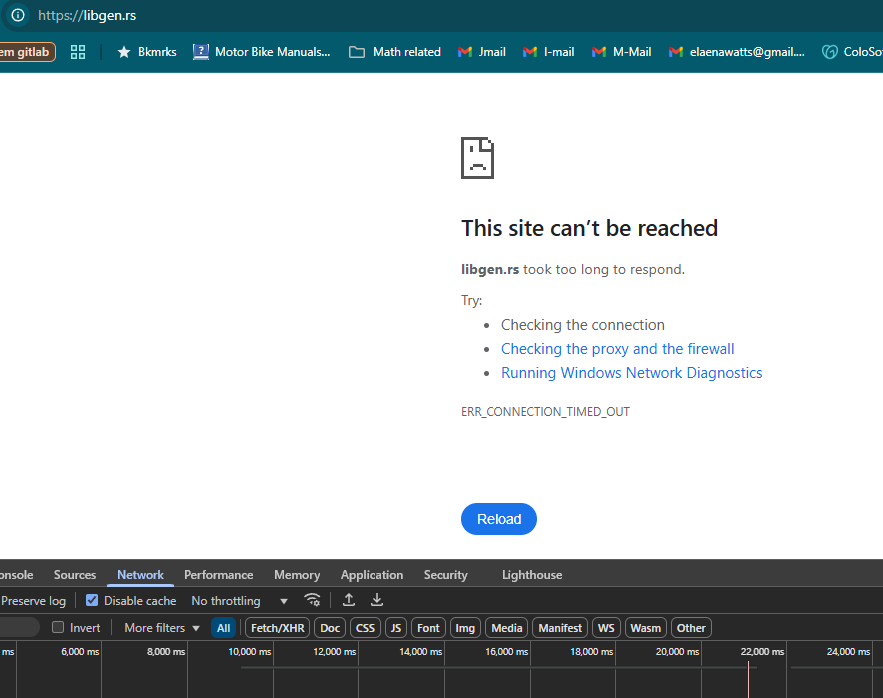Click the export HAR download icon
Screen dimensions: 883x698
click(x=377, y=600)
